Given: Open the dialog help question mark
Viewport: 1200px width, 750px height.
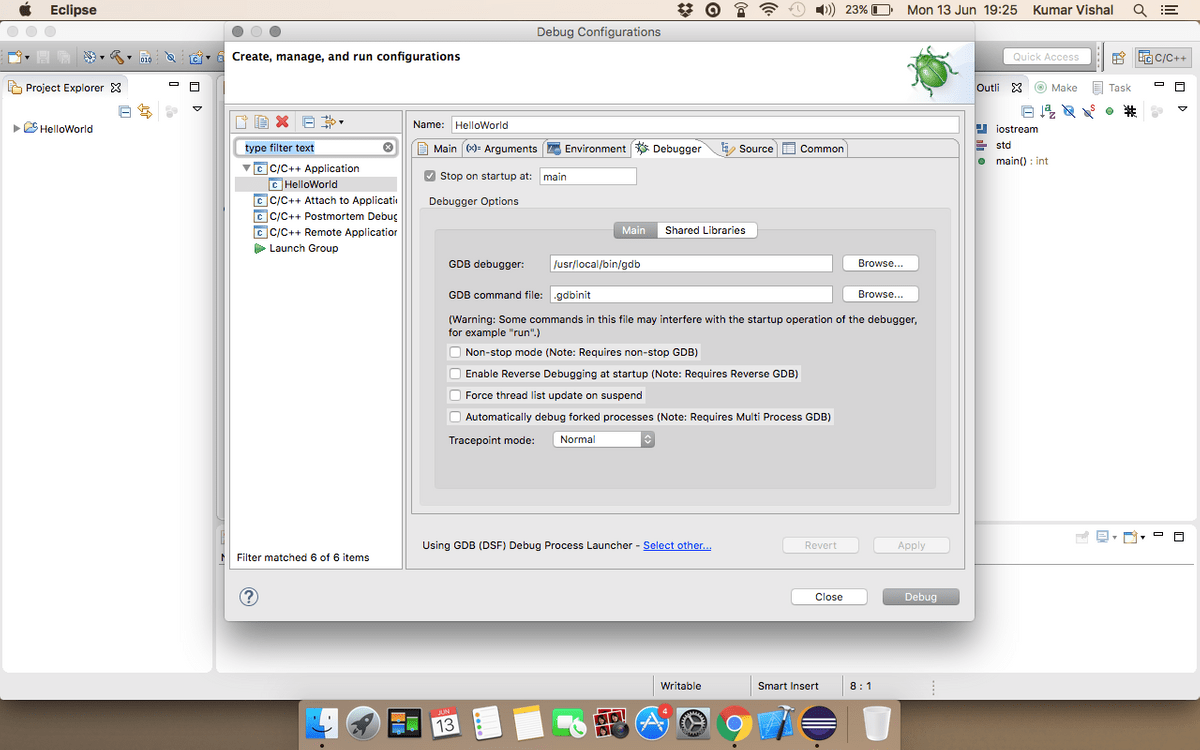Looking at the screenshot, I should [249, 597].
